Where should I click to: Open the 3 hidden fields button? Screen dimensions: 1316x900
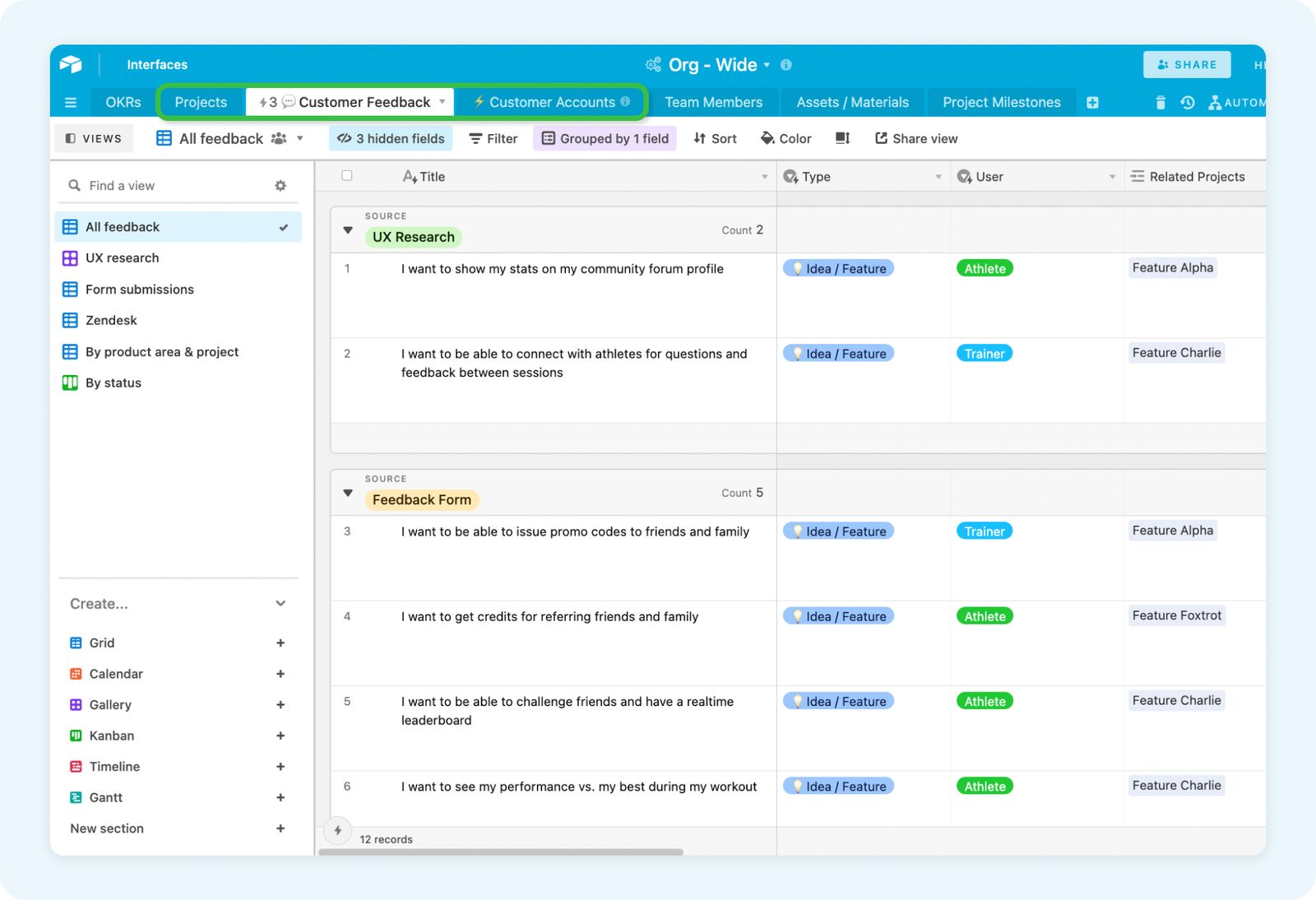coord(391,138)
